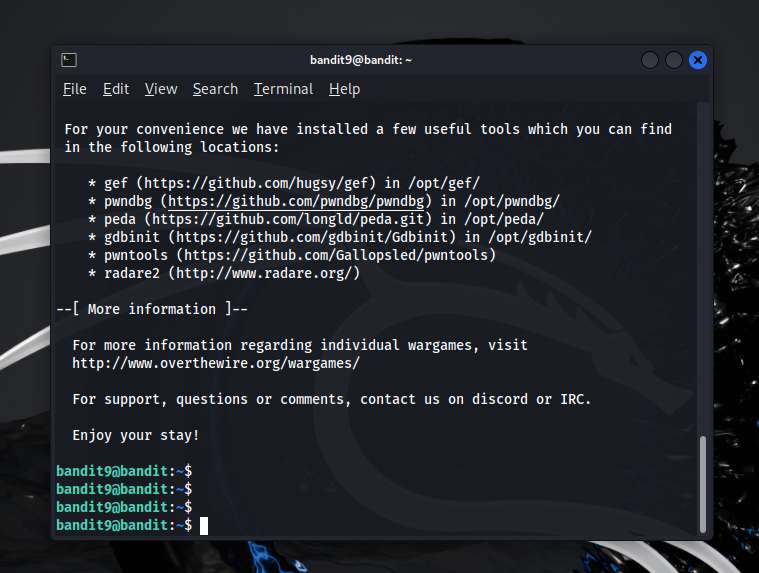Open the Help menu
759x573 pixels.
click(344, 89)
